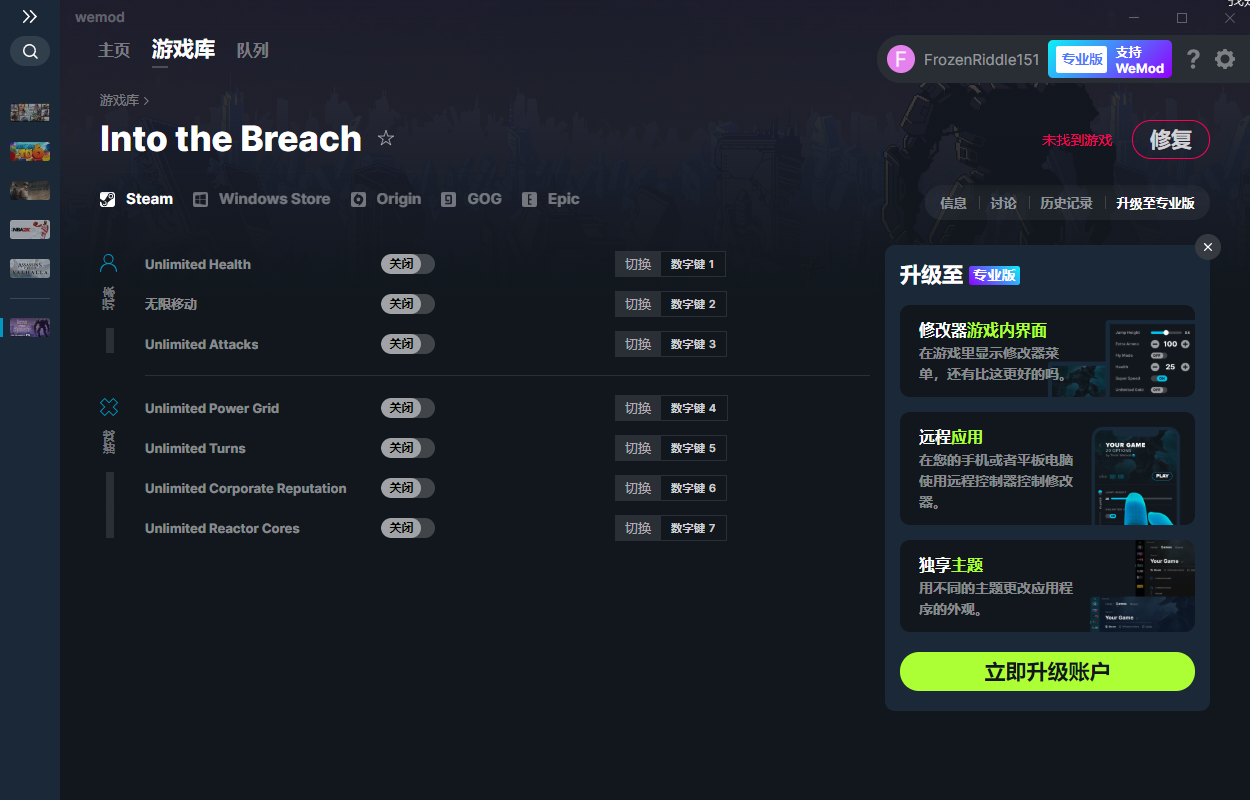Image resolution: width=1250 pixels, height=800 pixels.
Task: Click the player category person icon
Action: (x=109, y=264)
